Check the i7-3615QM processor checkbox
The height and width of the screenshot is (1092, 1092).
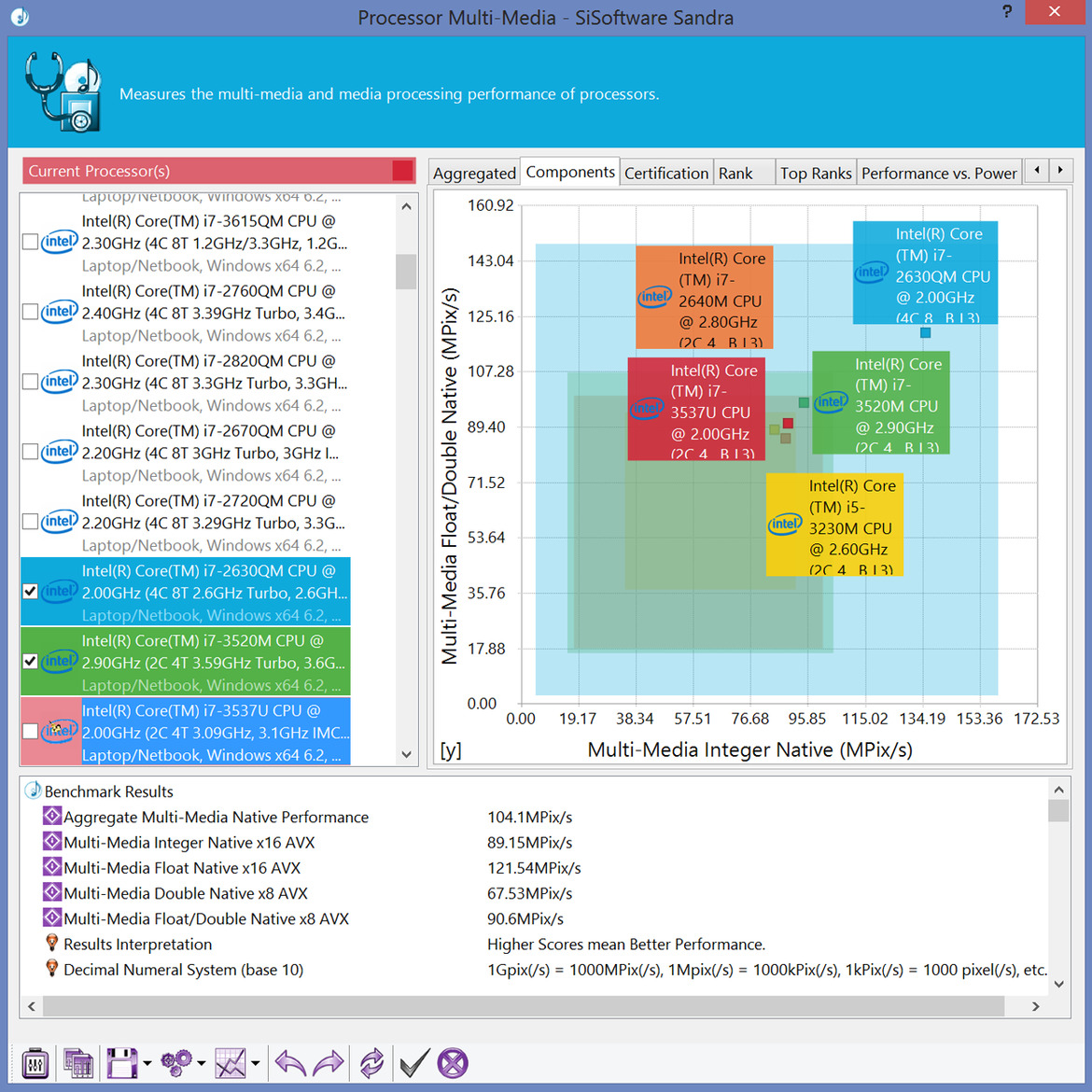coord(30,242)
